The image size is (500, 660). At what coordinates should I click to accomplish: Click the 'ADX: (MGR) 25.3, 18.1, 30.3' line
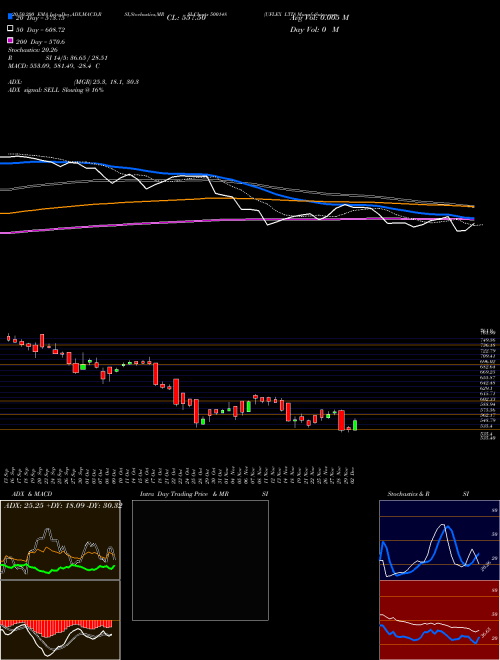pos(73,82)
